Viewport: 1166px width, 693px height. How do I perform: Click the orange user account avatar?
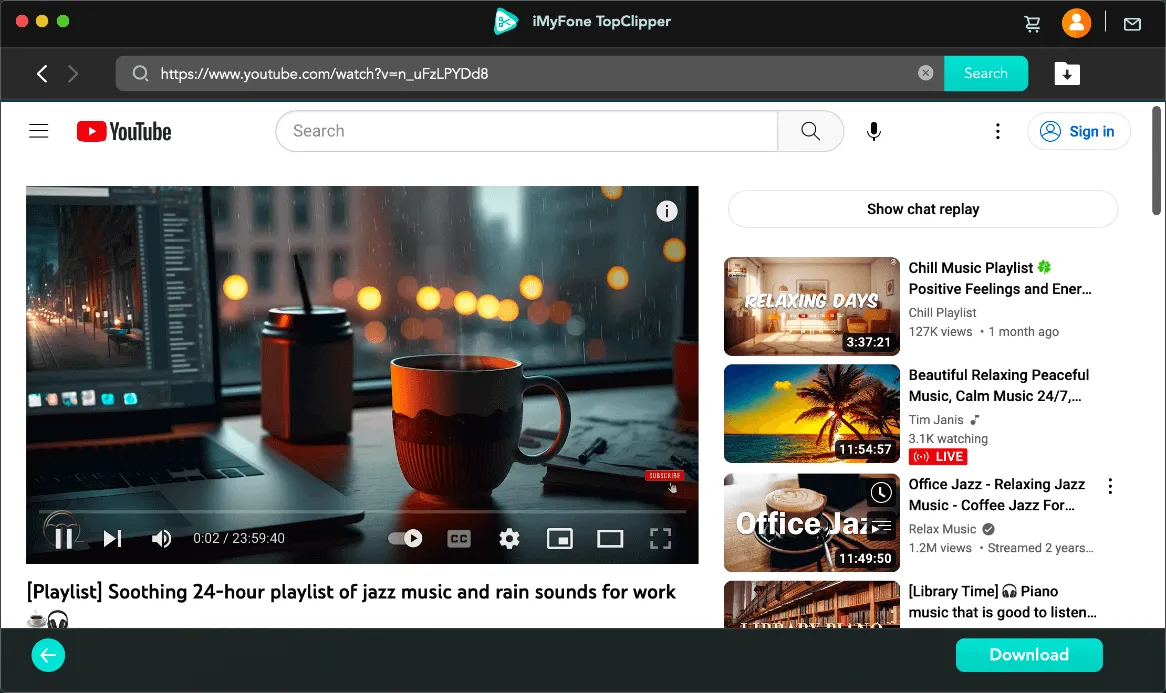(x=1076, y=23)
